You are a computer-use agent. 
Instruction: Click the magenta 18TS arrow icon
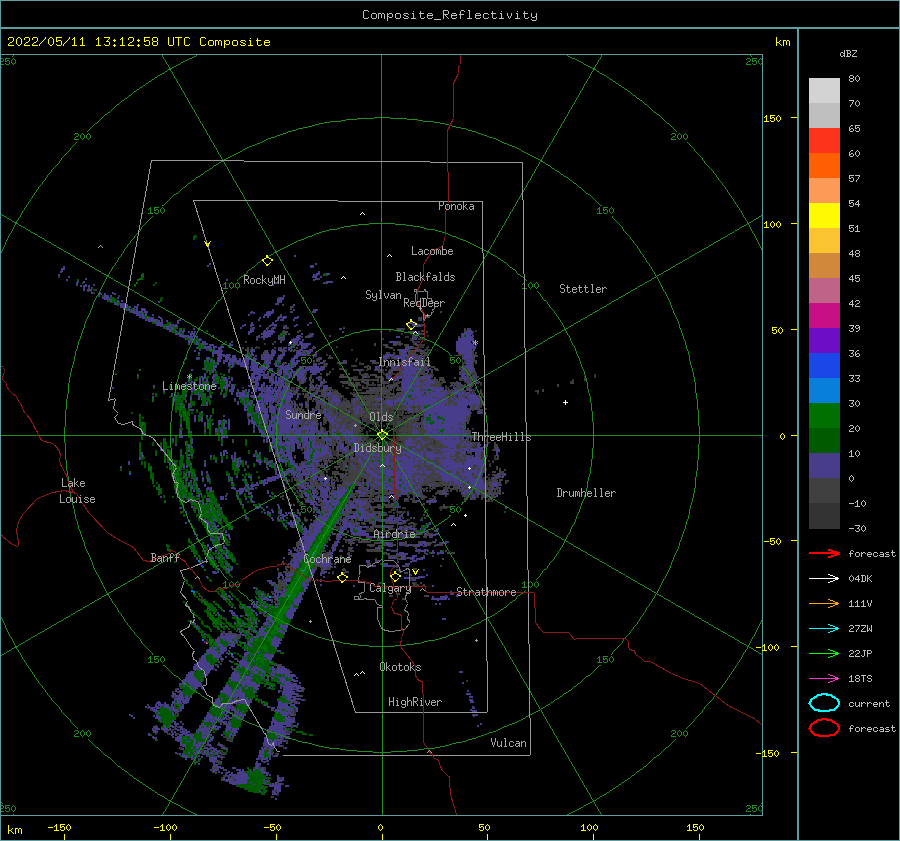[x=824, y=679]
